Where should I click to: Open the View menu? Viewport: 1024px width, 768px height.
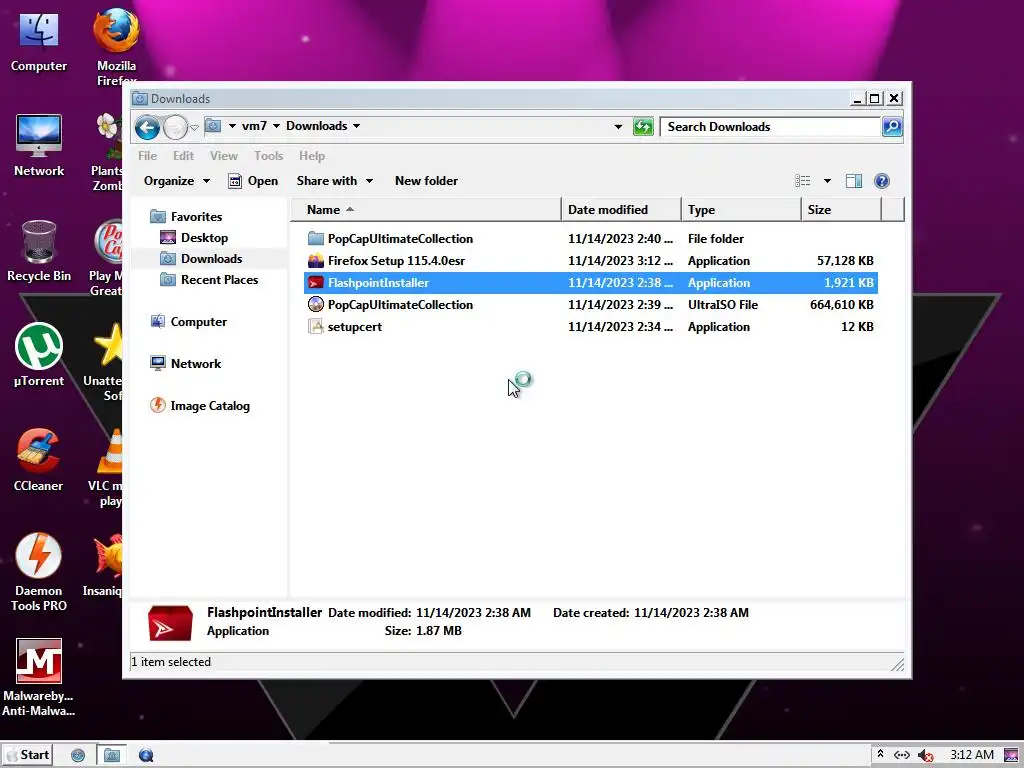[x=223, y=156]
